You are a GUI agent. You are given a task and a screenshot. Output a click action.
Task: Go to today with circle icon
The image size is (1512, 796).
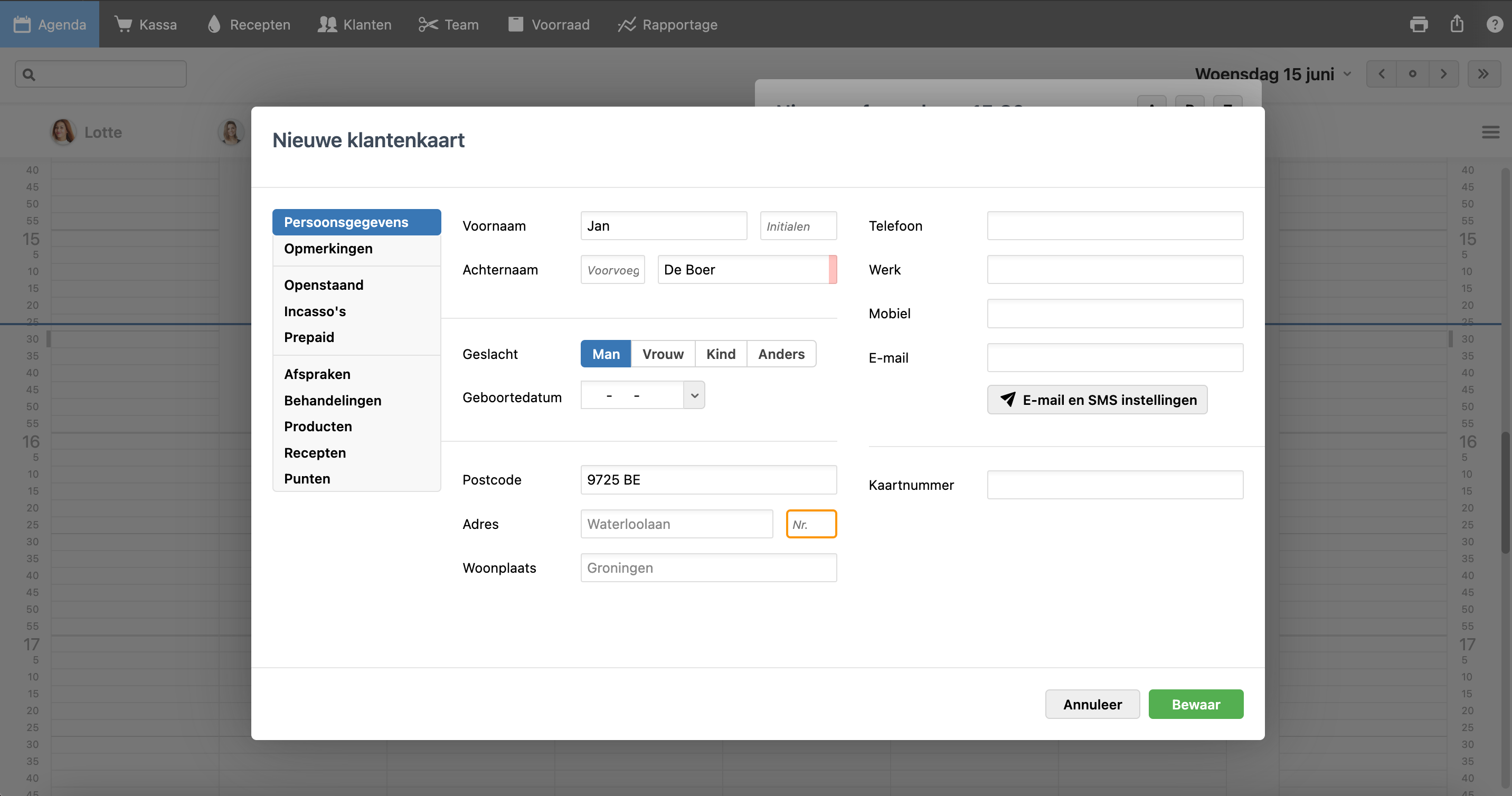pos(1412,74)
